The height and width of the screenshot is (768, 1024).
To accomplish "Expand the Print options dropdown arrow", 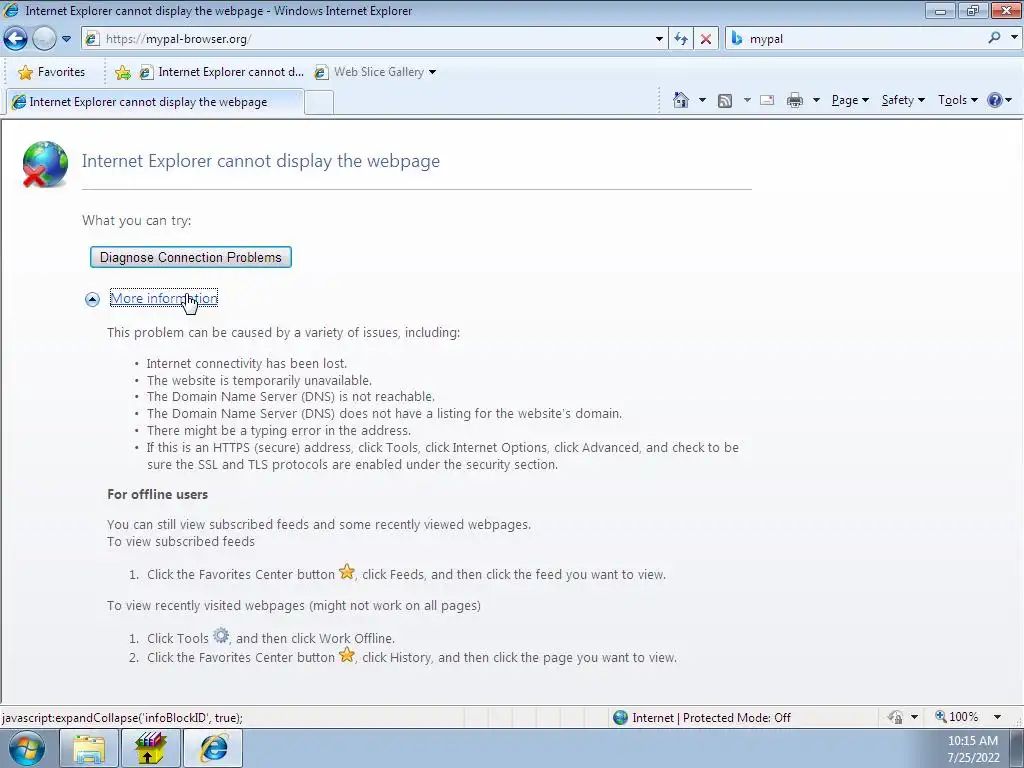I will point(816,100).
